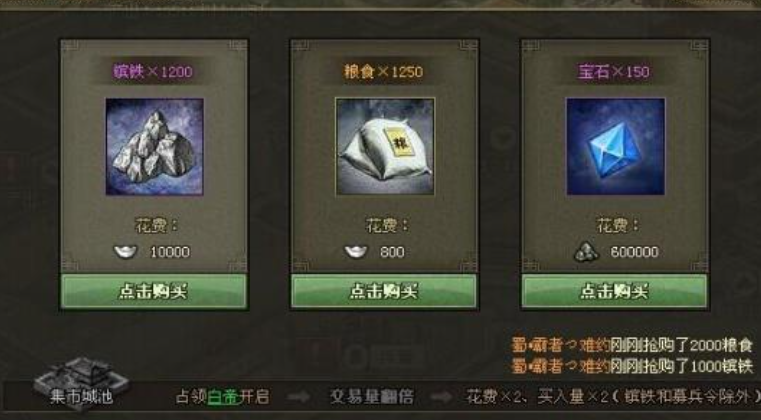Viewport: 761px width, 420px height.
Task: Click the 镔铁×1200 title label
Action: pyautogui.click(x=153, y=72)
